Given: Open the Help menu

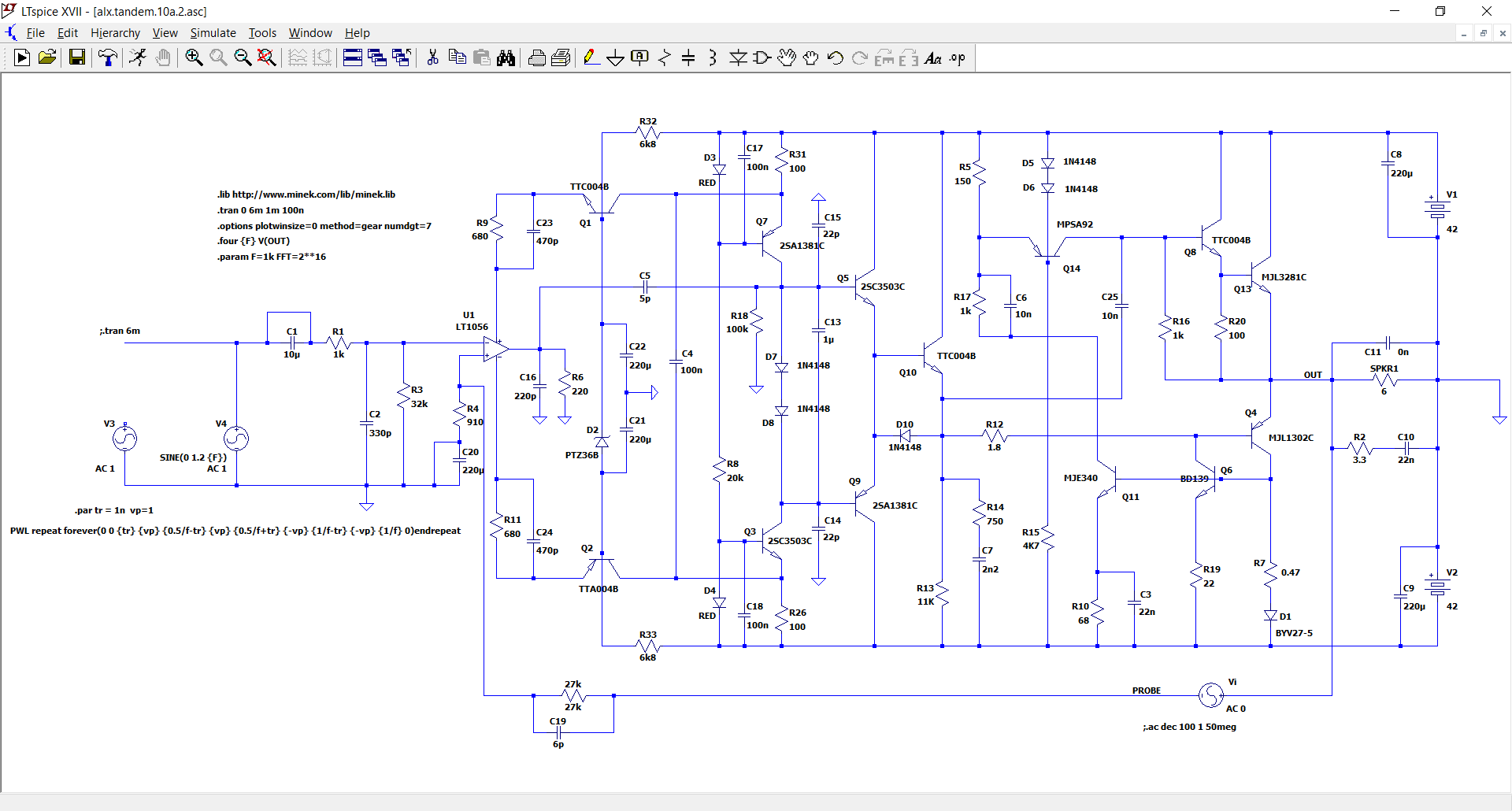Looking at the screenshot, I should (x=357, y=33).
